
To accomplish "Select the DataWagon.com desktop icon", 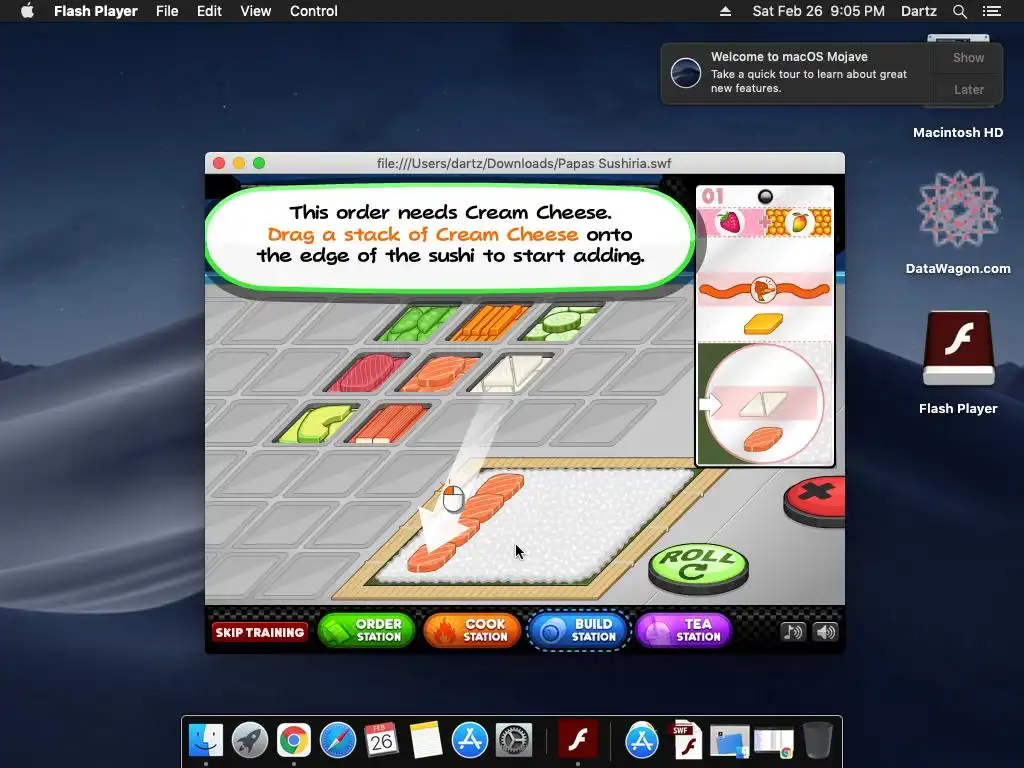I will point(958,222).
